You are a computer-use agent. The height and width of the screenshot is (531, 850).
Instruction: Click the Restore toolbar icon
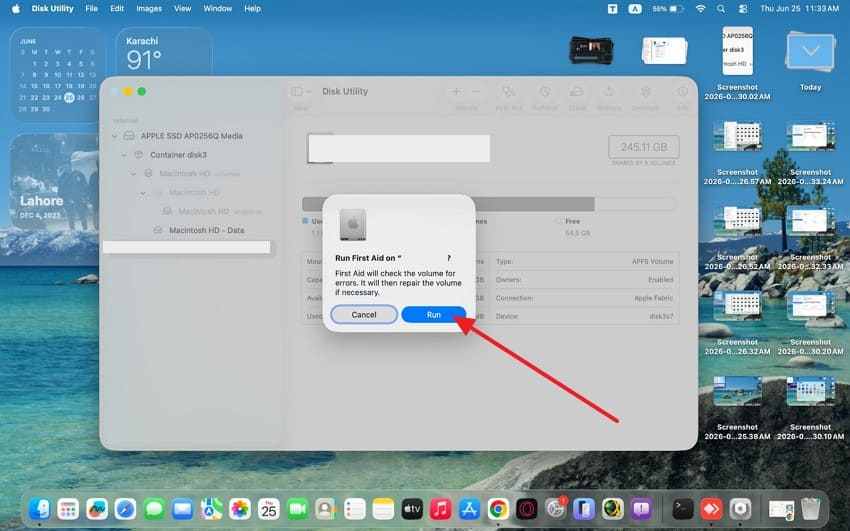609,92
